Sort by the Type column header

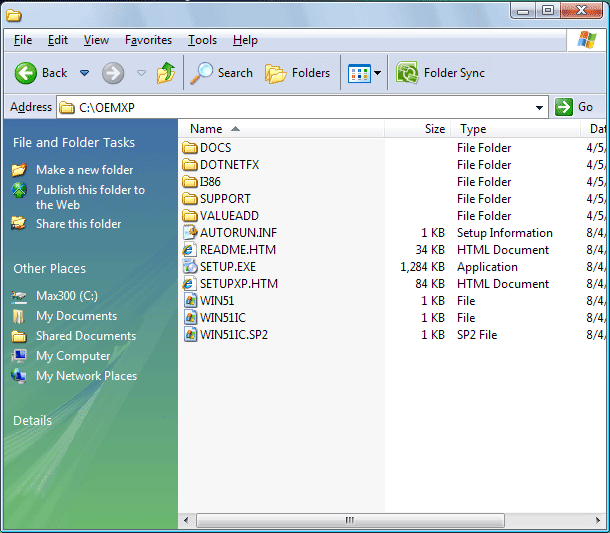[515, 129]
